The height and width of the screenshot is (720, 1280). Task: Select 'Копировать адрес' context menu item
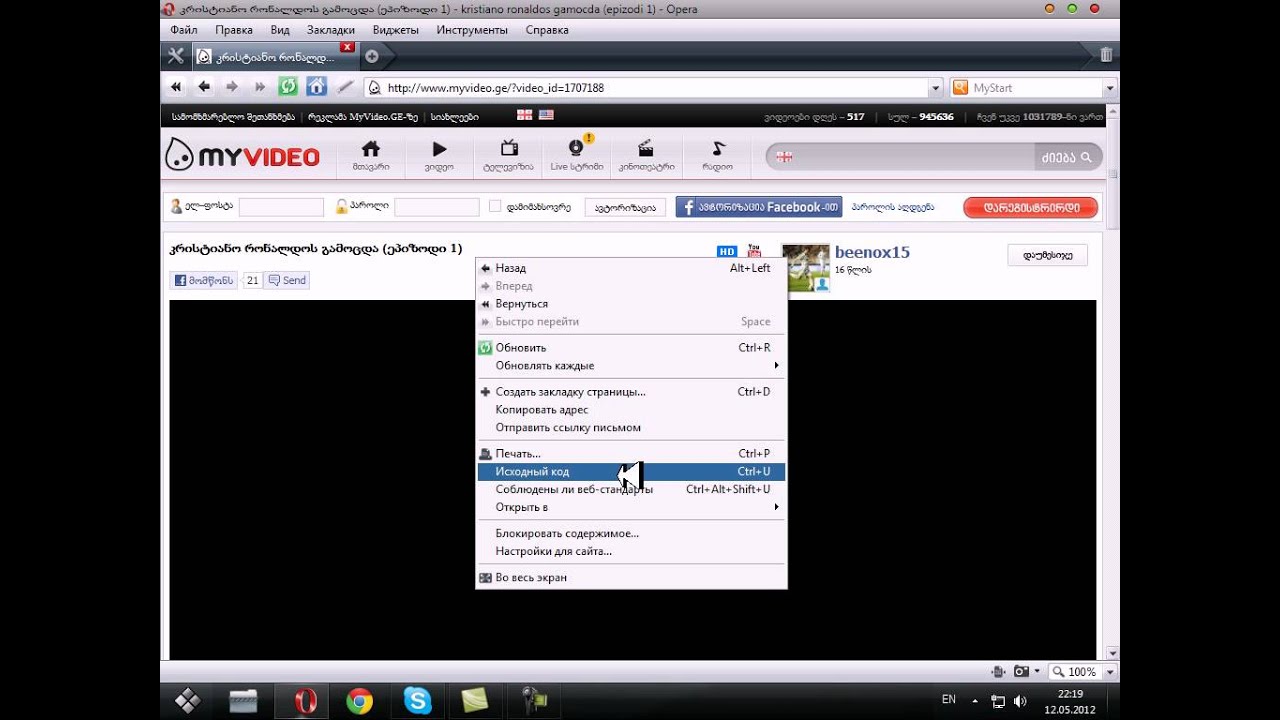coord(630,410)
